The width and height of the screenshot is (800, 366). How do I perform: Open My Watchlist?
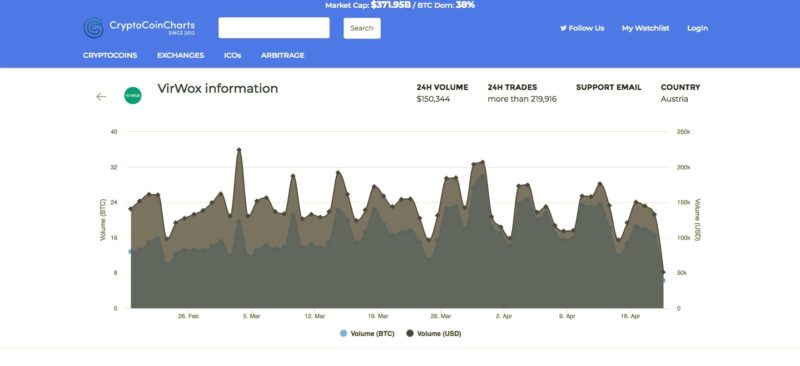point(645,28)
